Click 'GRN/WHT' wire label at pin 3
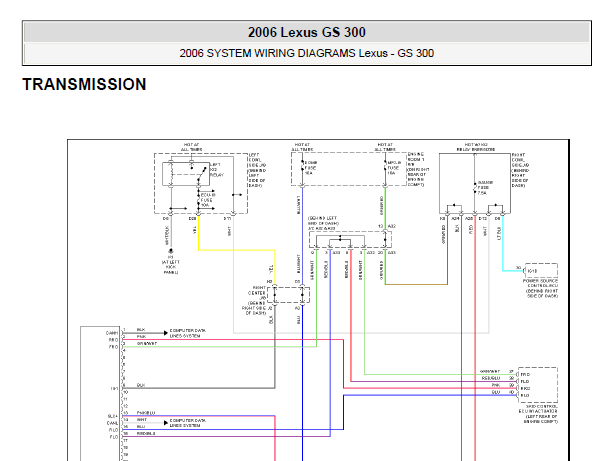The height and width of the screenshot is (461, 602). pos(147,344)
